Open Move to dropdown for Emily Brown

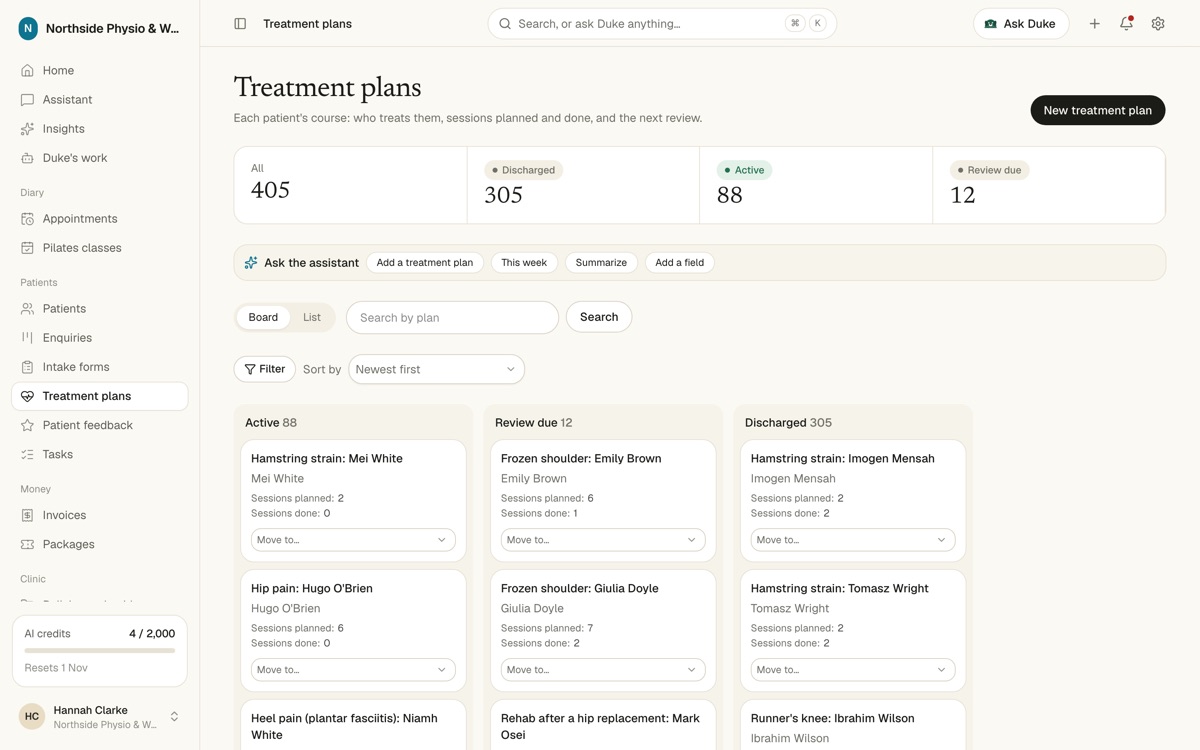pyautogui.click(x=603, y=540)
